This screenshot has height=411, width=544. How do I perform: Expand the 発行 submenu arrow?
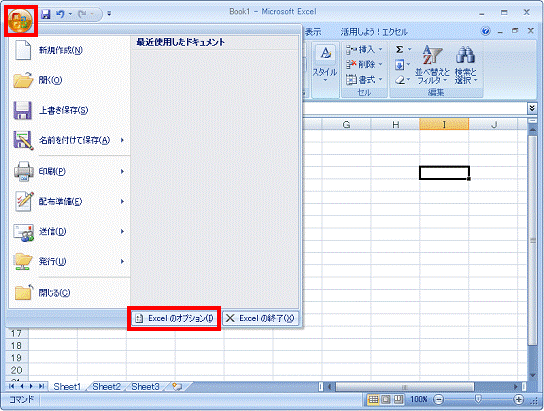coord(122,262)
